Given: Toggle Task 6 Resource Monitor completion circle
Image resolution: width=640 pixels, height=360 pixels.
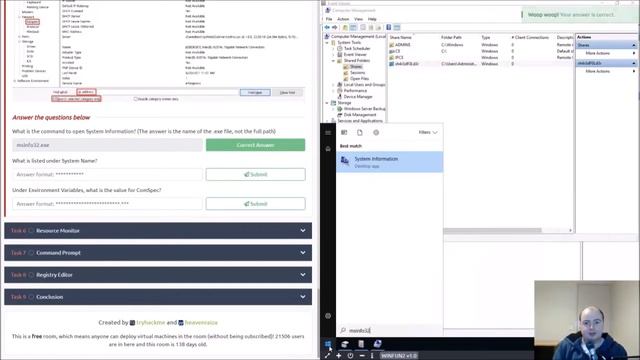Looking at the screenshot, I should [x=31, y=231].
